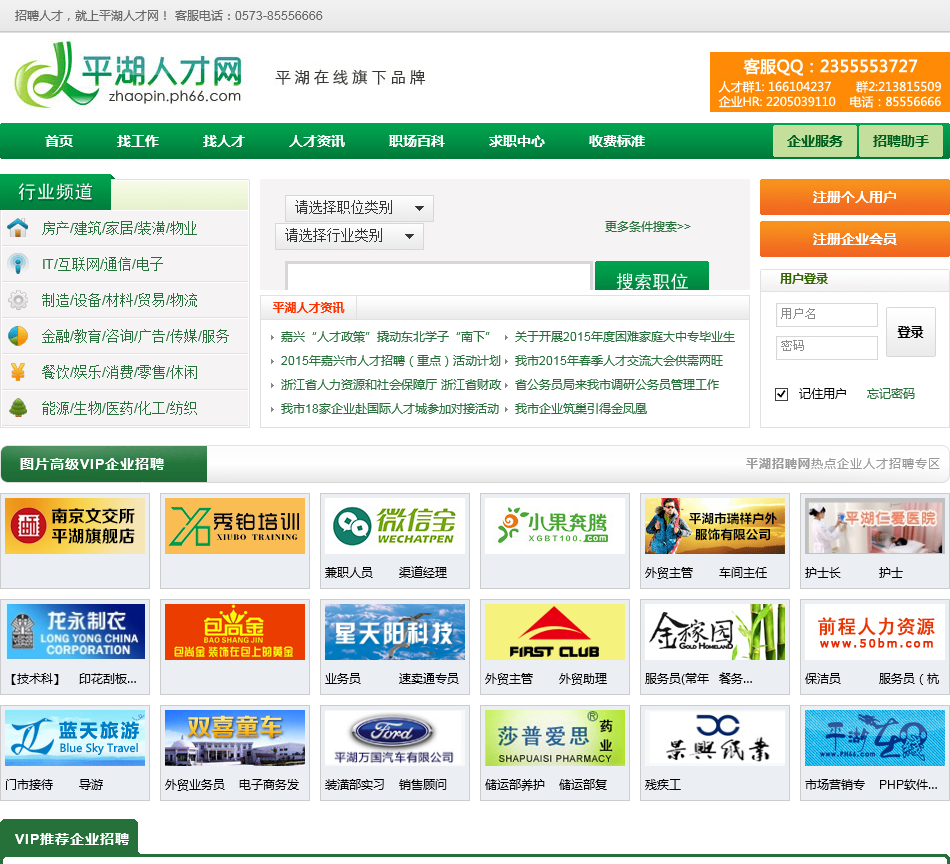Open 收费标准 navigation item

click(617, 141)
